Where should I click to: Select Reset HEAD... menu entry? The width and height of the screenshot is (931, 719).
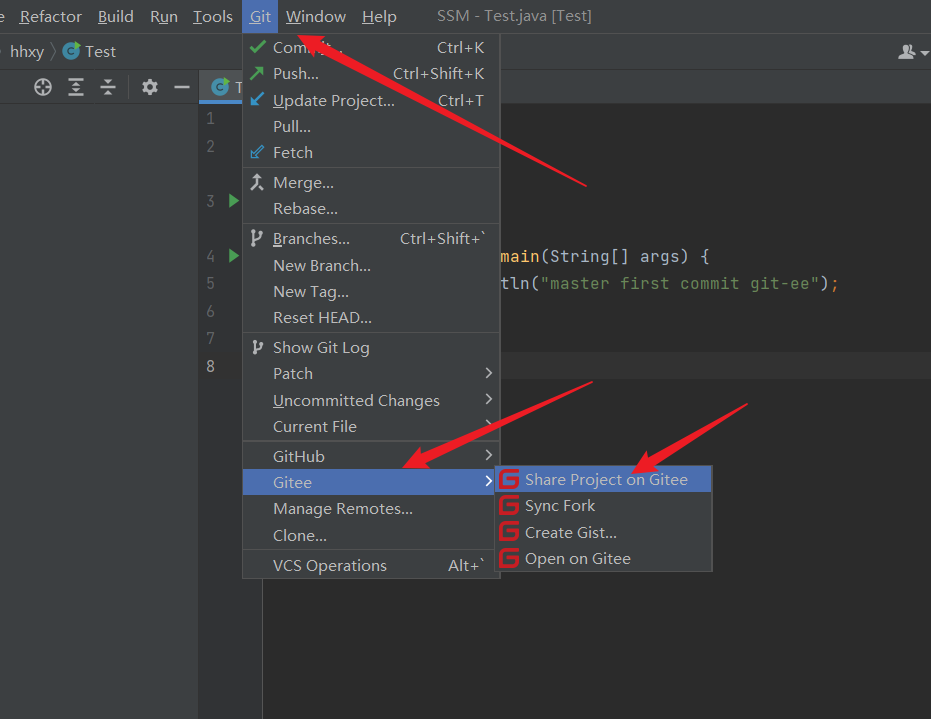point(371,318)
